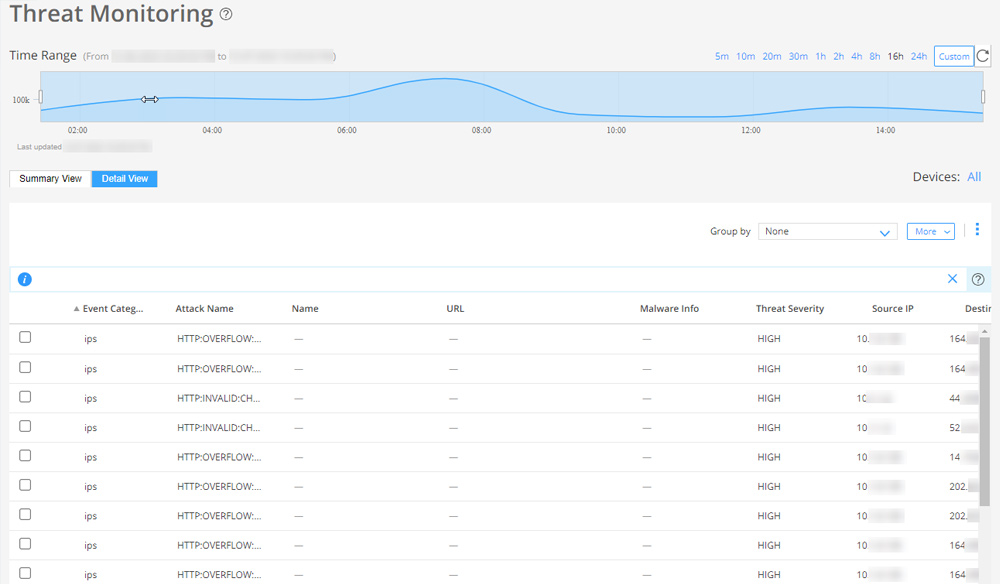Click the left time range slider handle

point(40,97)
